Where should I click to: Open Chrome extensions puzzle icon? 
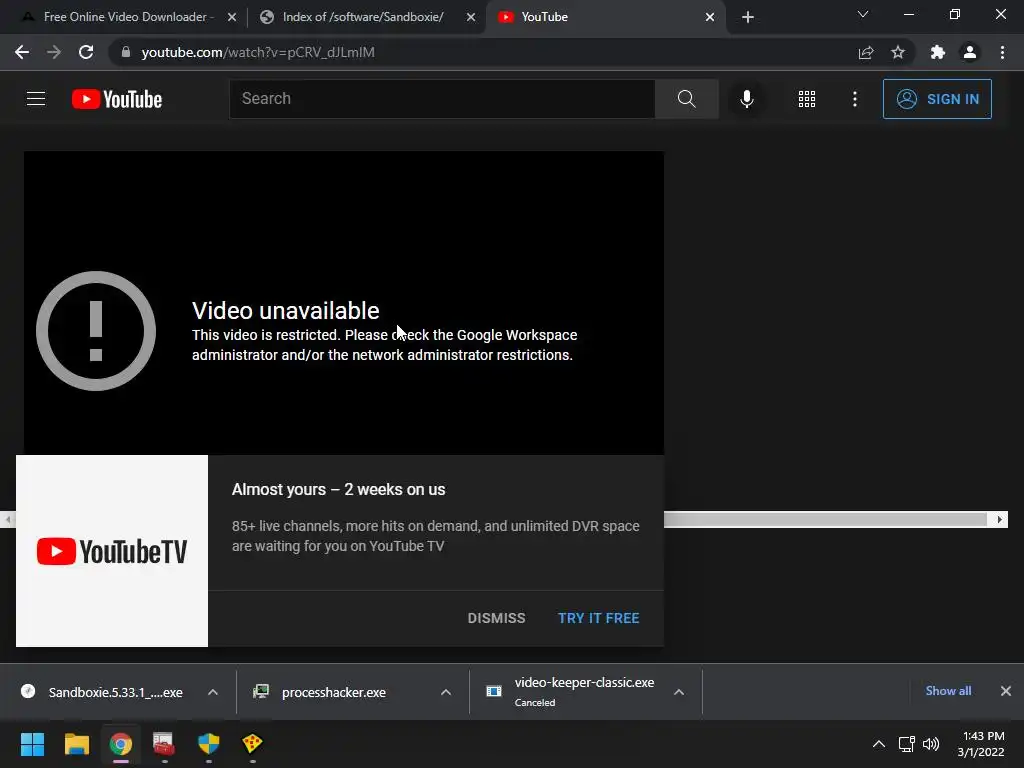point(938,52)
